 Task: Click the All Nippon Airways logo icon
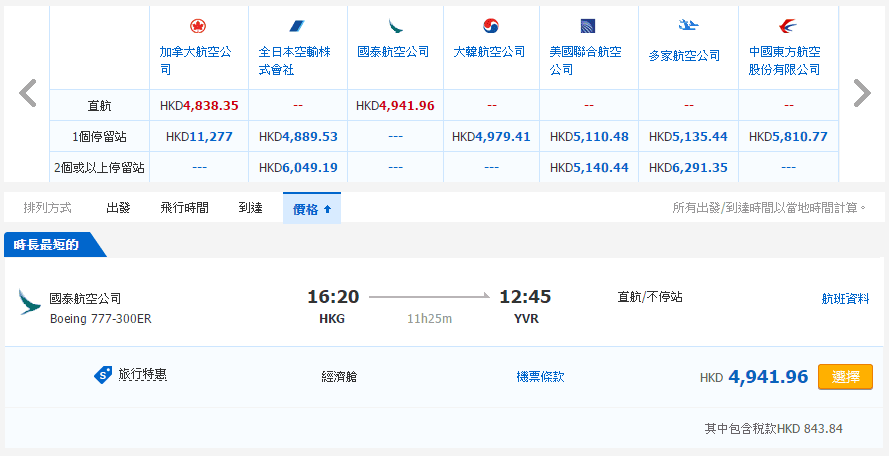(297, 26)
